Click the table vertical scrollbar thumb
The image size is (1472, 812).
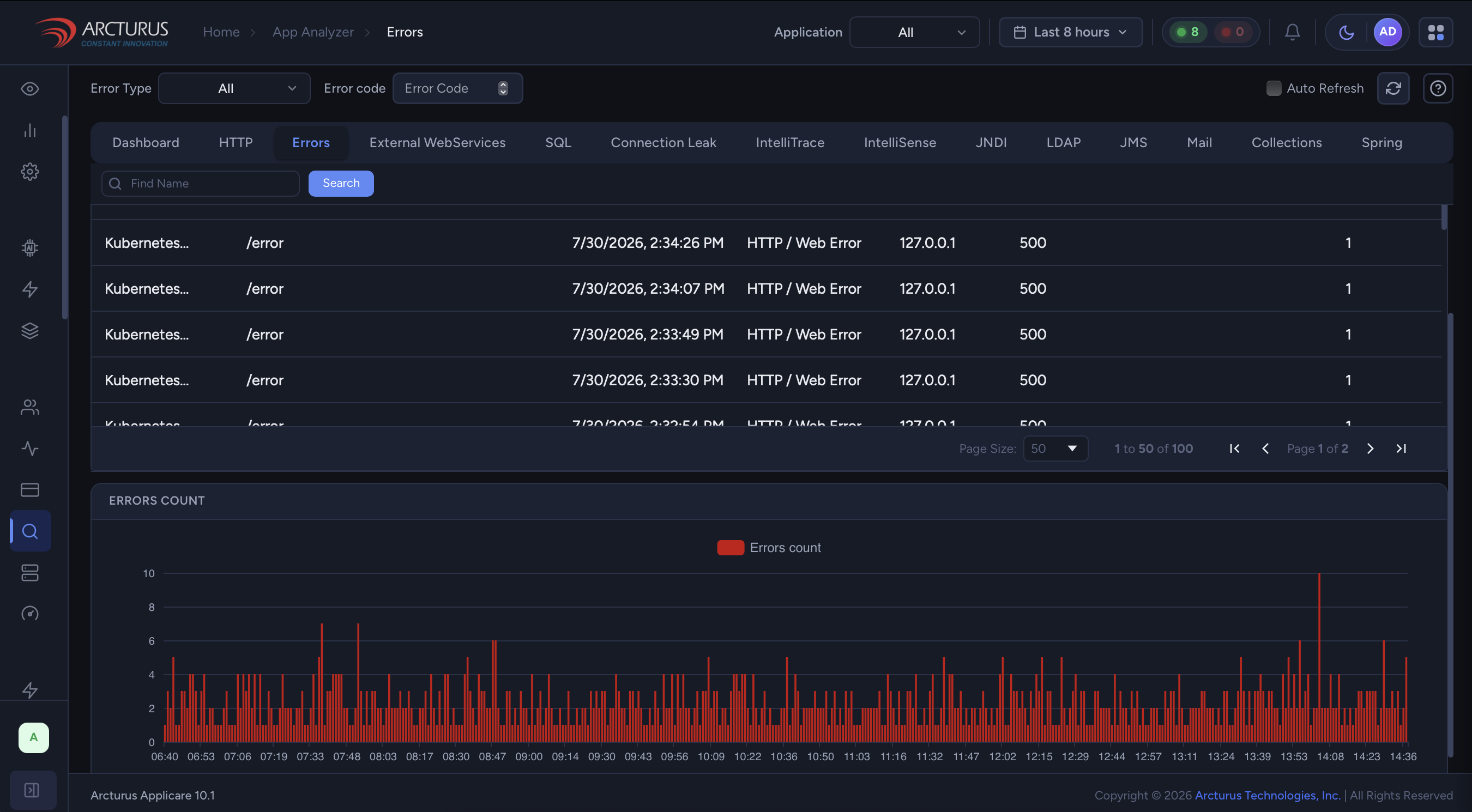tap(1444, 217)
